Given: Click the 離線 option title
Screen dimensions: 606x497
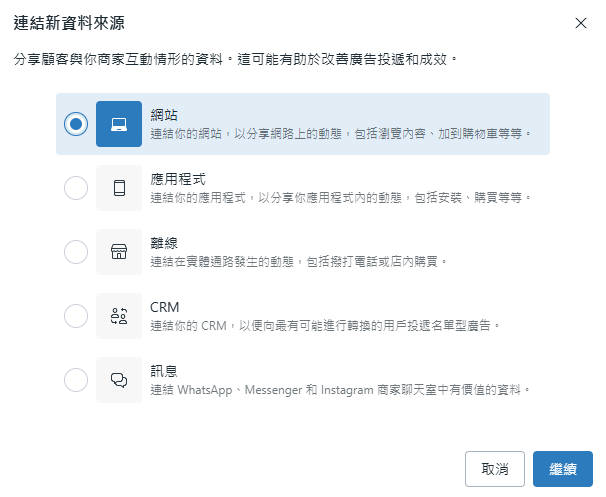Looking at the screenshot, I should 164,243.
